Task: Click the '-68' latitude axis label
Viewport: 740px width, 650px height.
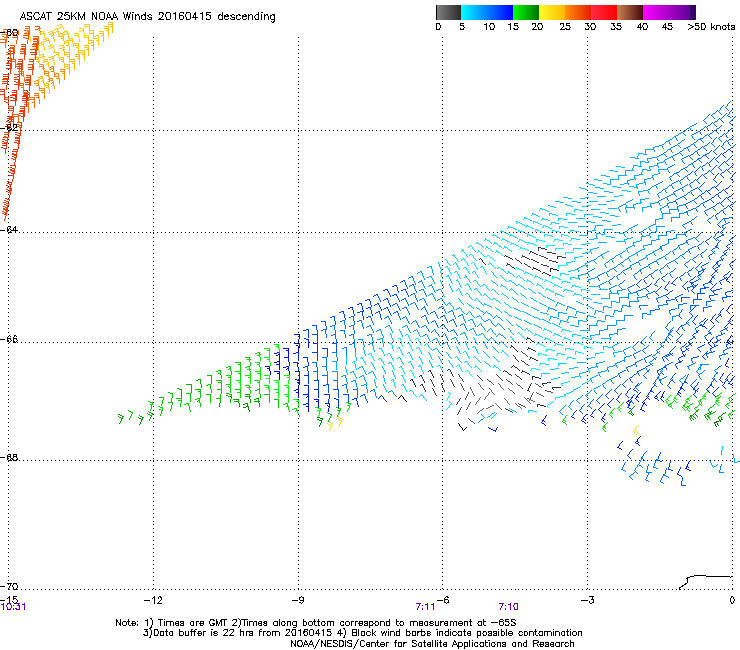Action: (x=10, y=457)
